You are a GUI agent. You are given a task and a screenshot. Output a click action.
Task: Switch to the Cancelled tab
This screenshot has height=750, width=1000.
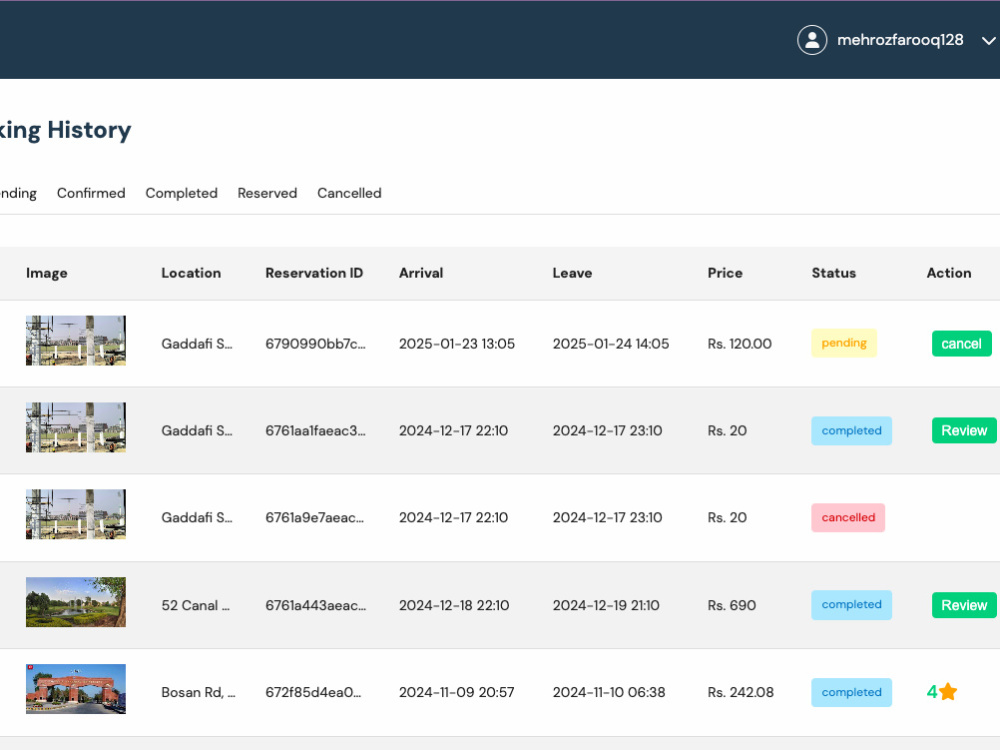(x=349, y=193)
